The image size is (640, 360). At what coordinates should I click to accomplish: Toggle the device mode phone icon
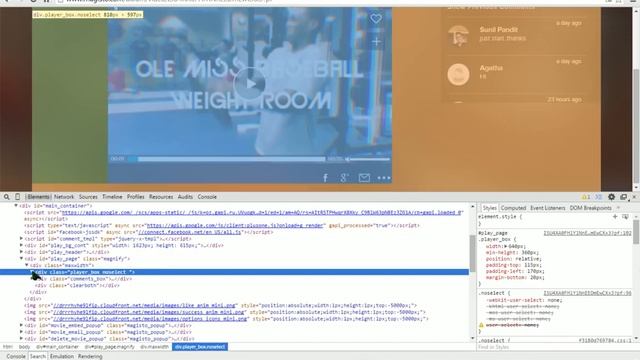coord(18,197)
